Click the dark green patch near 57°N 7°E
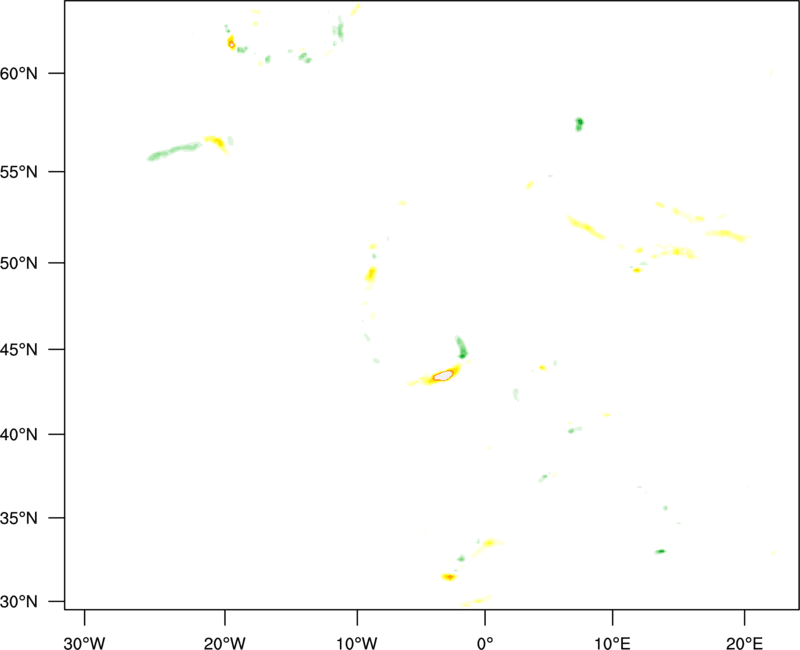Viewport: 800px width, 650px height. pos(579,123)
